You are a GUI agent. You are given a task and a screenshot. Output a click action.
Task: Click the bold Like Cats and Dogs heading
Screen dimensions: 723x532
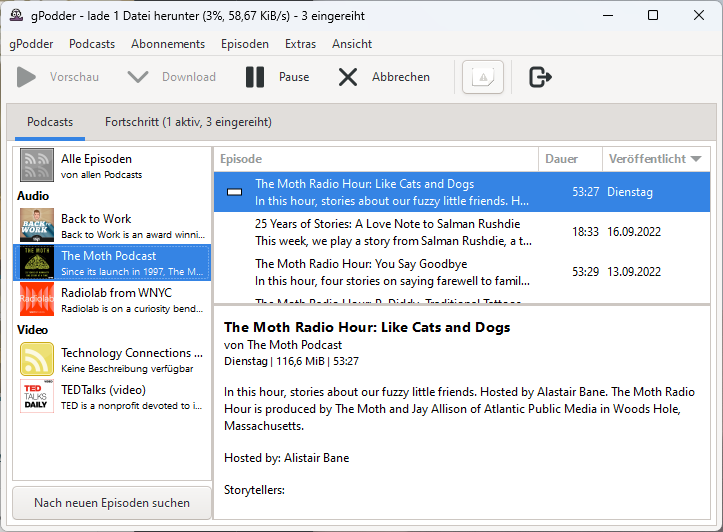[367, 327]
